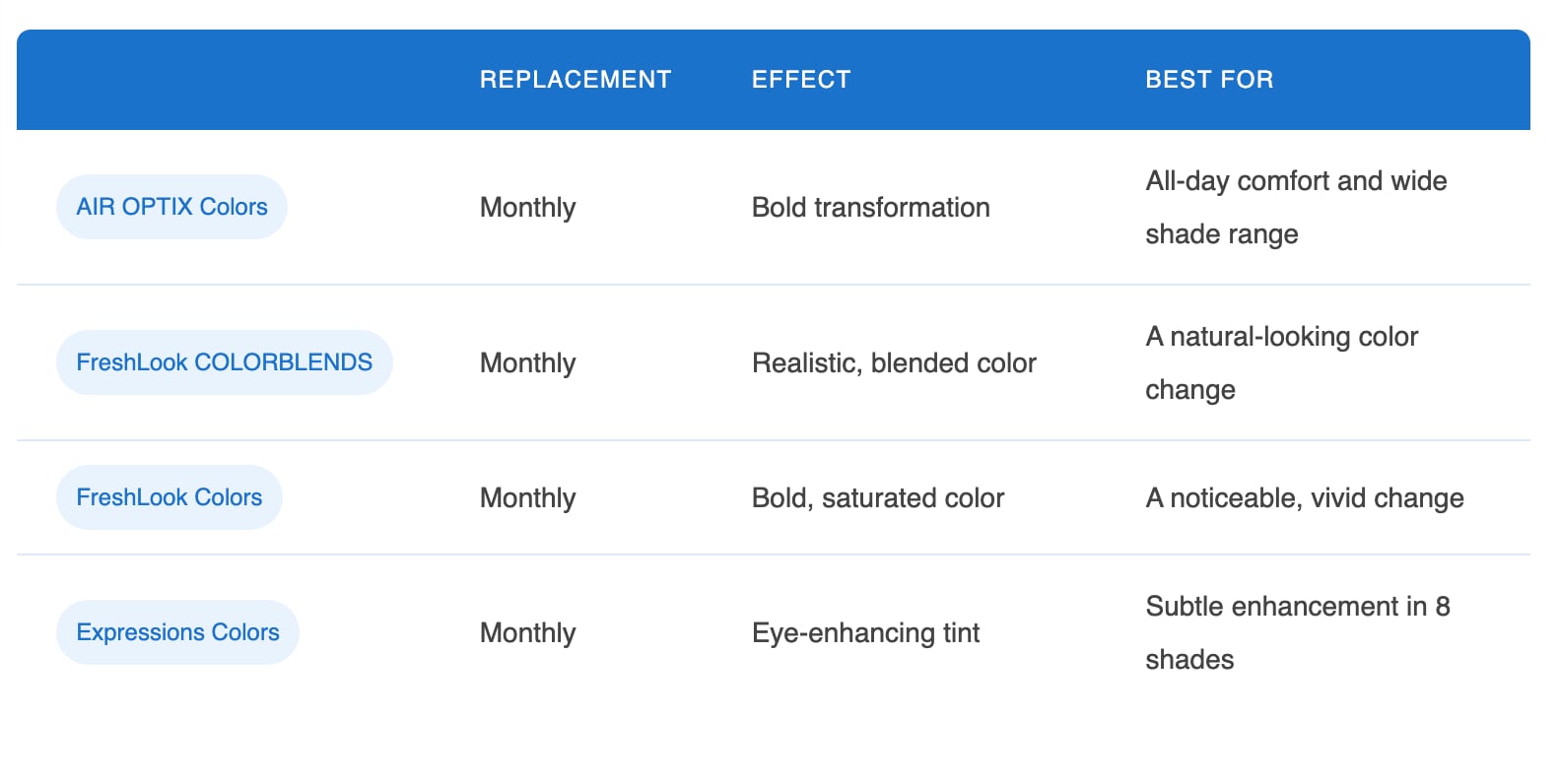
Task: Click the BEST FOR column header
Action: pyautogui.click(x=1209, y=80)
